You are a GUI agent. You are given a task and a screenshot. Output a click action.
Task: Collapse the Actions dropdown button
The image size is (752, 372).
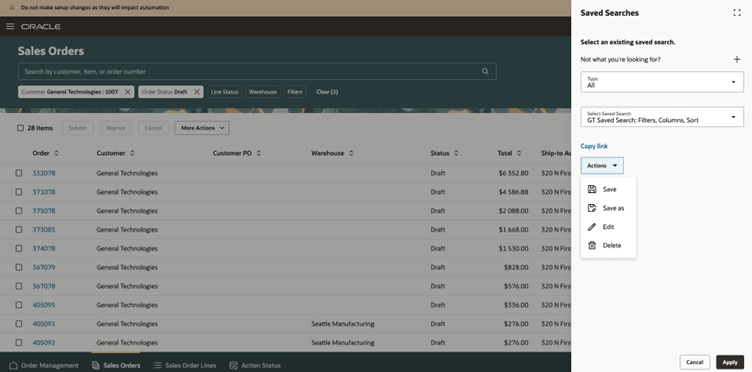602,165
